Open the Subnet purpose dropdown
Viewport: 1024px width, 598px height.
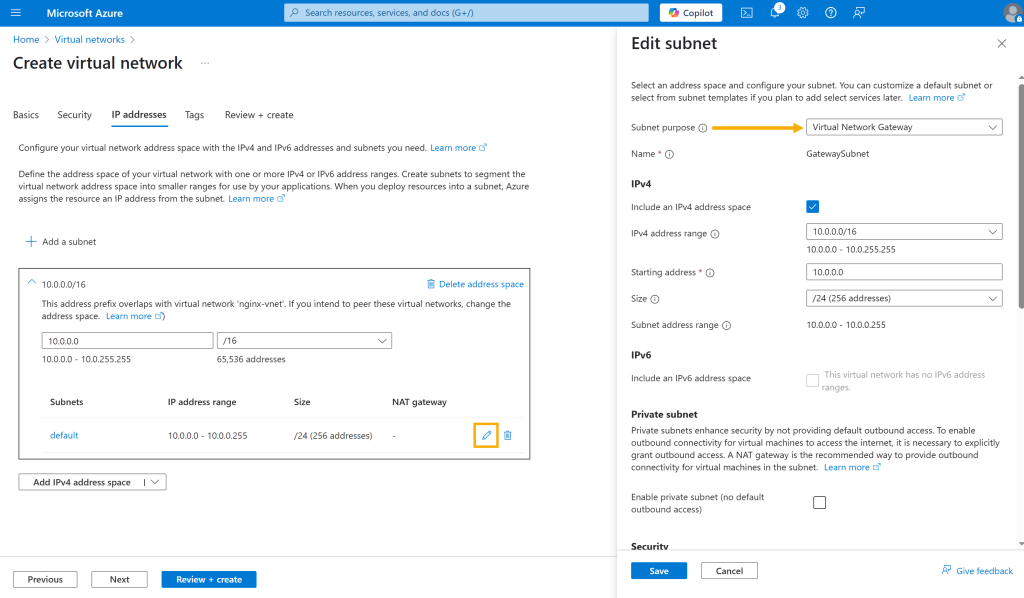coord(904,127)
